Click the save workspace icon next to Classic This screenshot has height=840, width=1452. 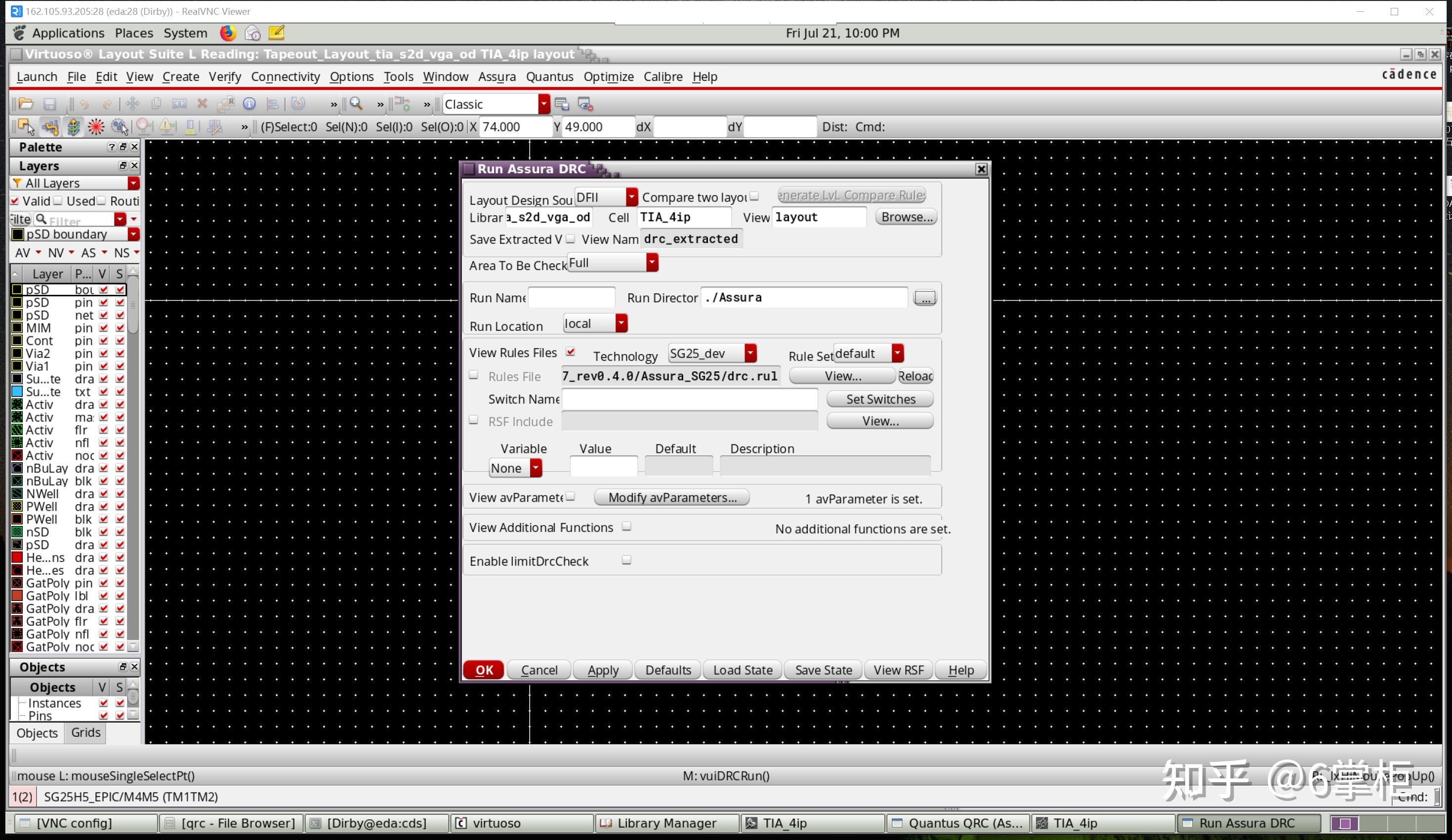pos(561,104)
